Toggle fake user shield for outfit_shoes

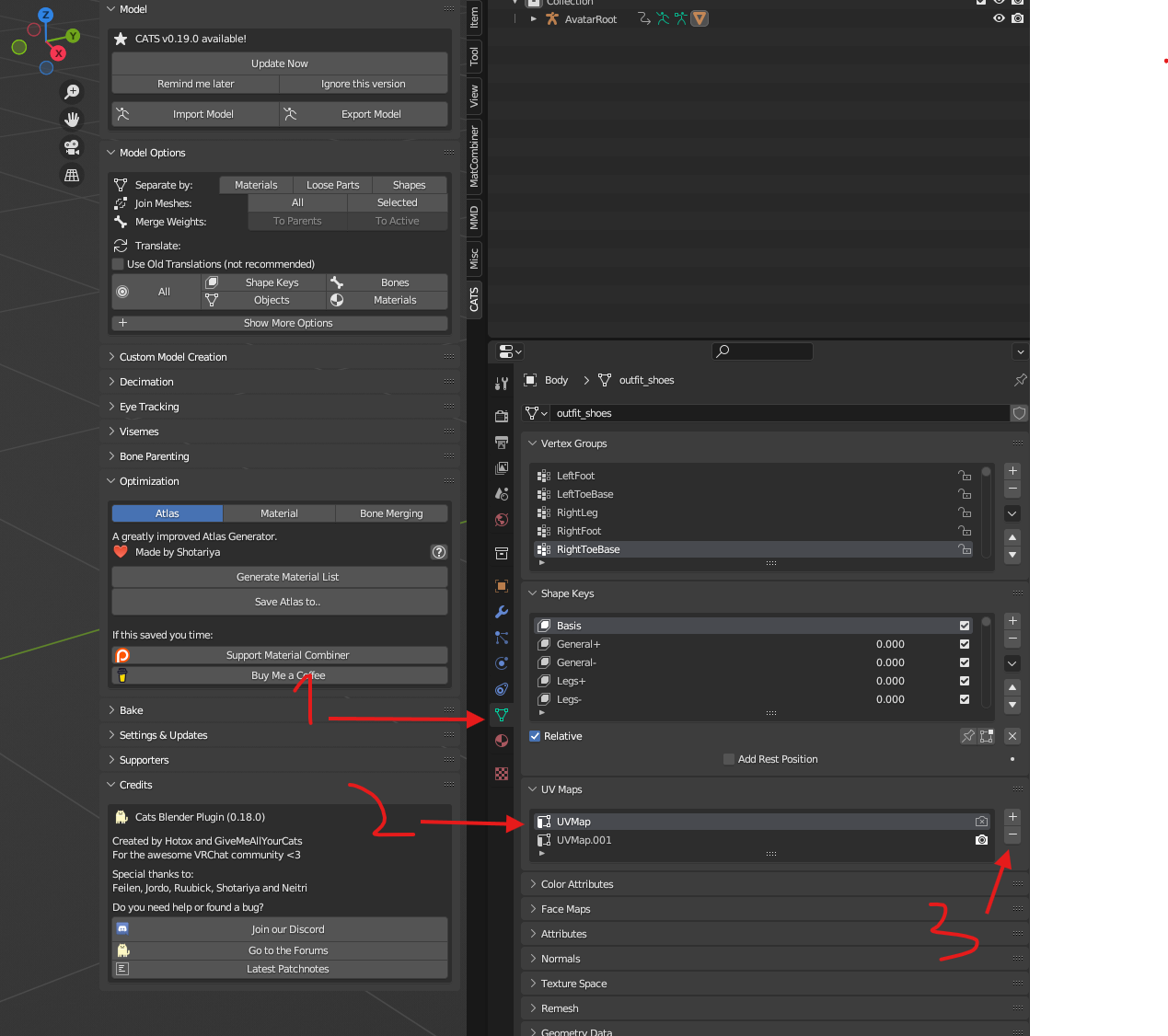click(x=1019, y=413)
